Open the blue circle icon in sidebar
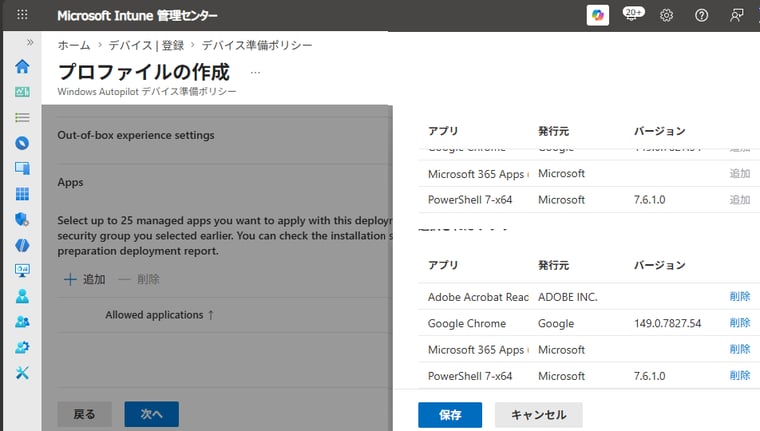760x431 pixels. 22,143
